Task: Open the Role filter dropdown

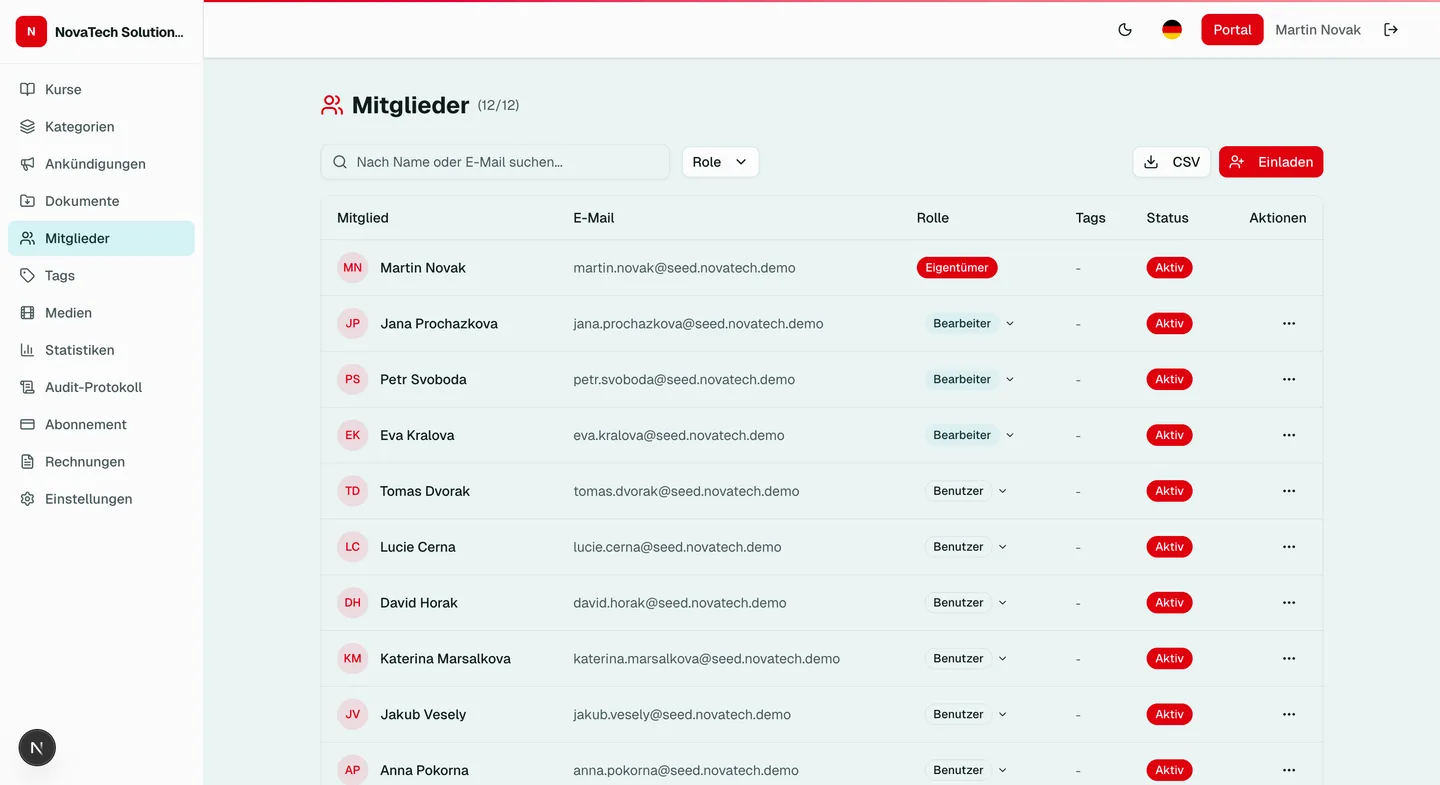Action: point(719,161)
